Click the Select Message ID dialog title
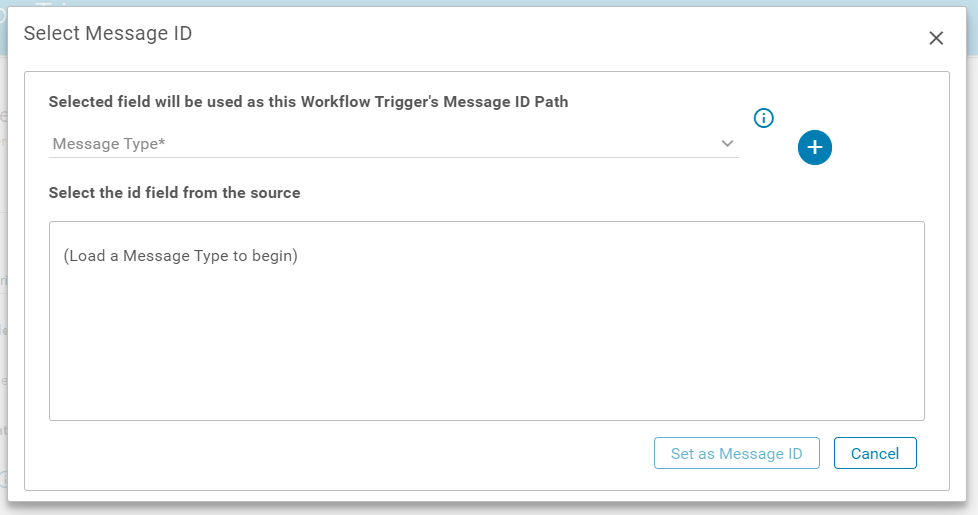The height and width of the screenshot is (515, 978). [x=108, y=34]
